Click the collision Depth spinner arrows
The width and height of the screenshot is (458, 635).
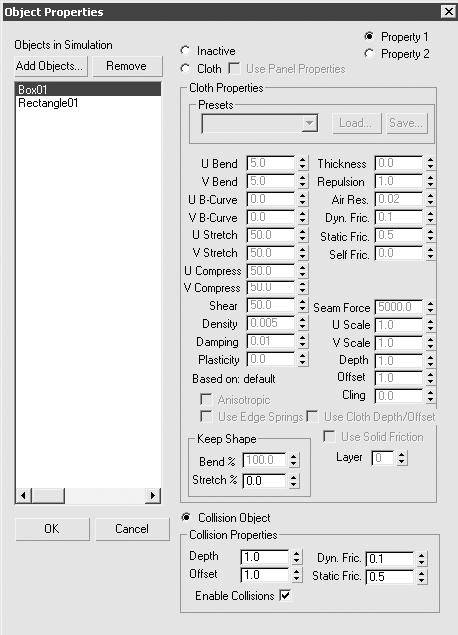297,557
